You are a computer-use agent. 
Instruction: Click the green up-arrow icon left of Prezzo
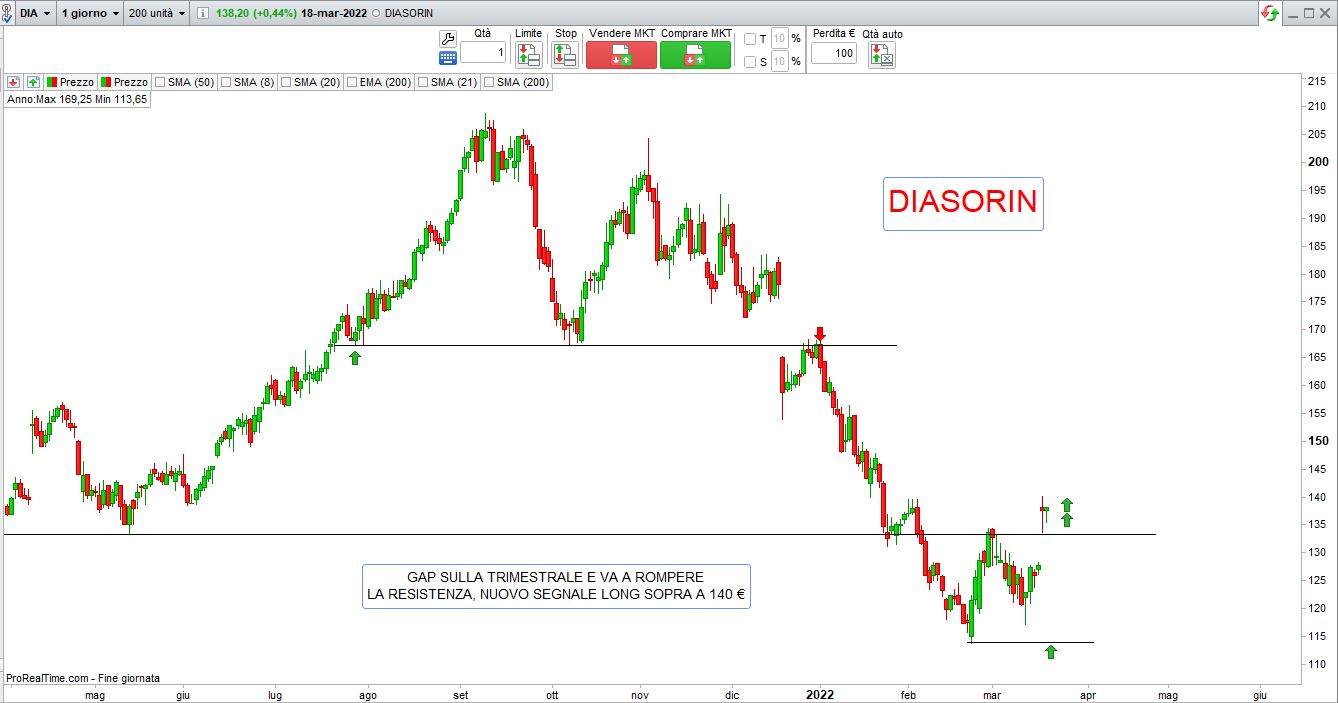pos(33,82)
